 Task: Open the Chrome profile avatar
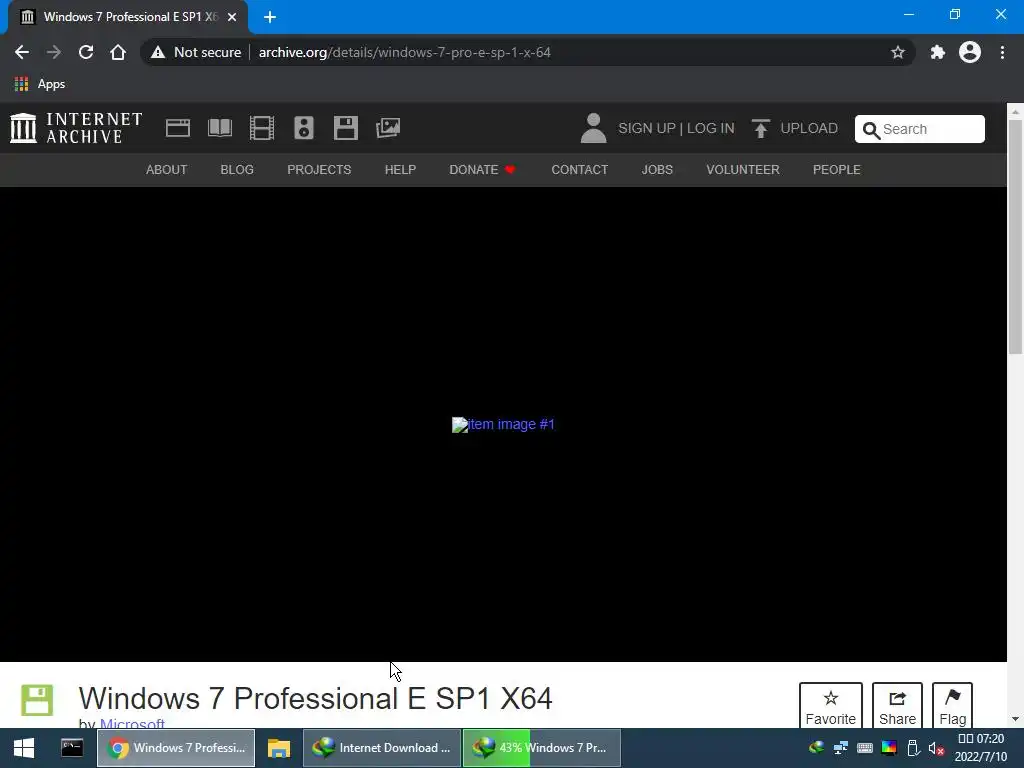pyautogui.click(x=970, y=52)
